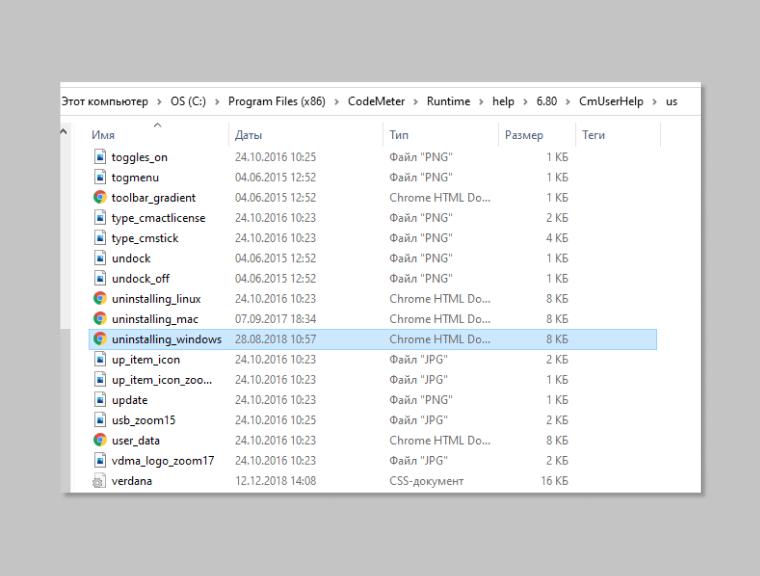
Task: Click the CSS gear icon beside verdana
Action: pos(99,480)
